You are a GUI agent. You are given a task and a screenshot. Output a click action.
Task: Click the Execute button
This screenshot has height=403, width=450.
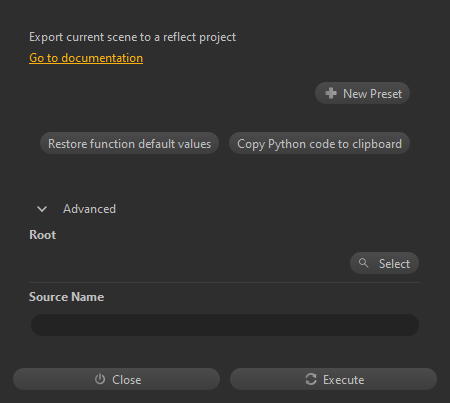(333, 379)
